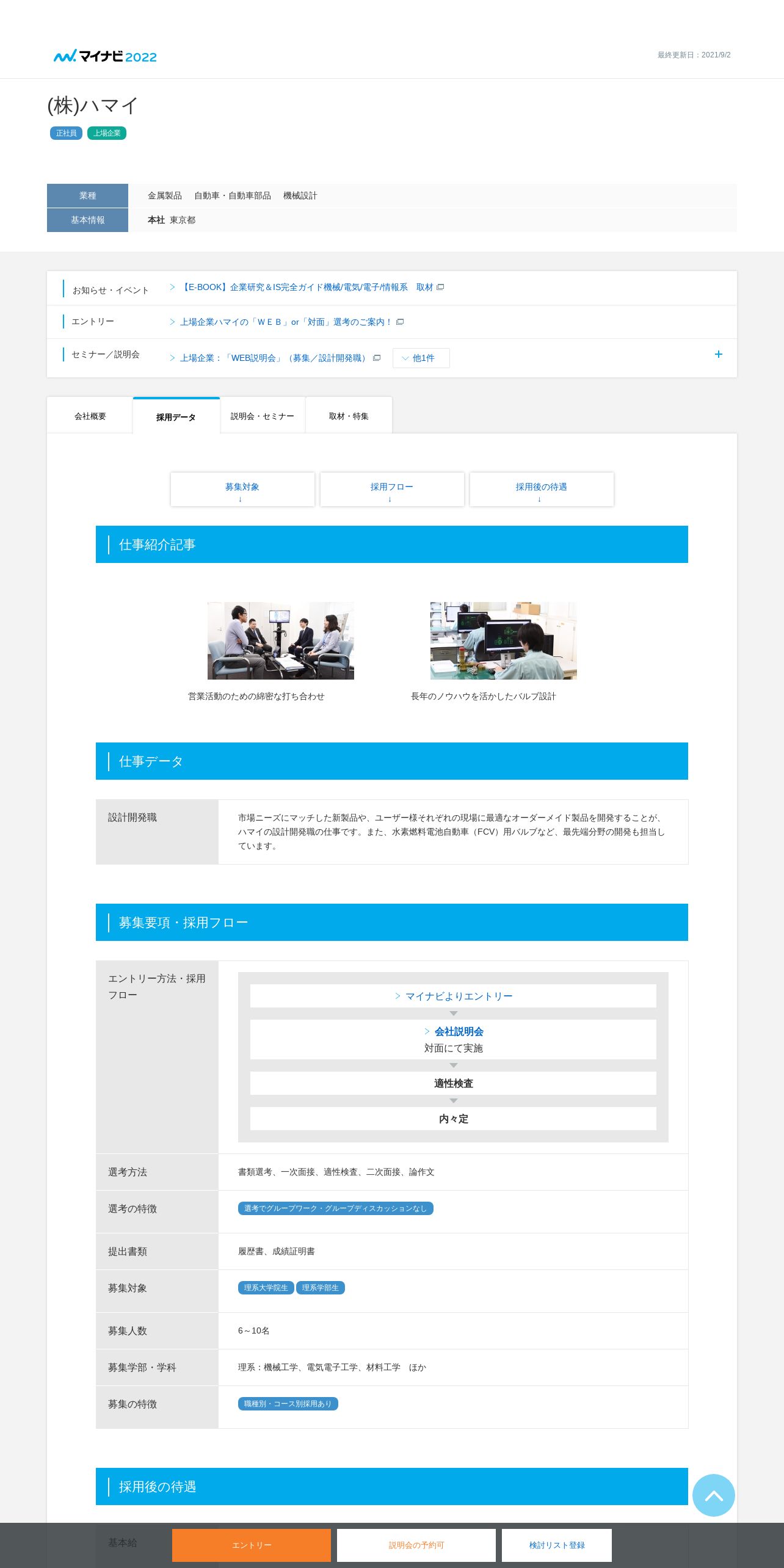This screenshot has width=784, height=1568.
Task: Open the valve design photo thumbnail
Action: pyautogui.click(x=504, y=641)
